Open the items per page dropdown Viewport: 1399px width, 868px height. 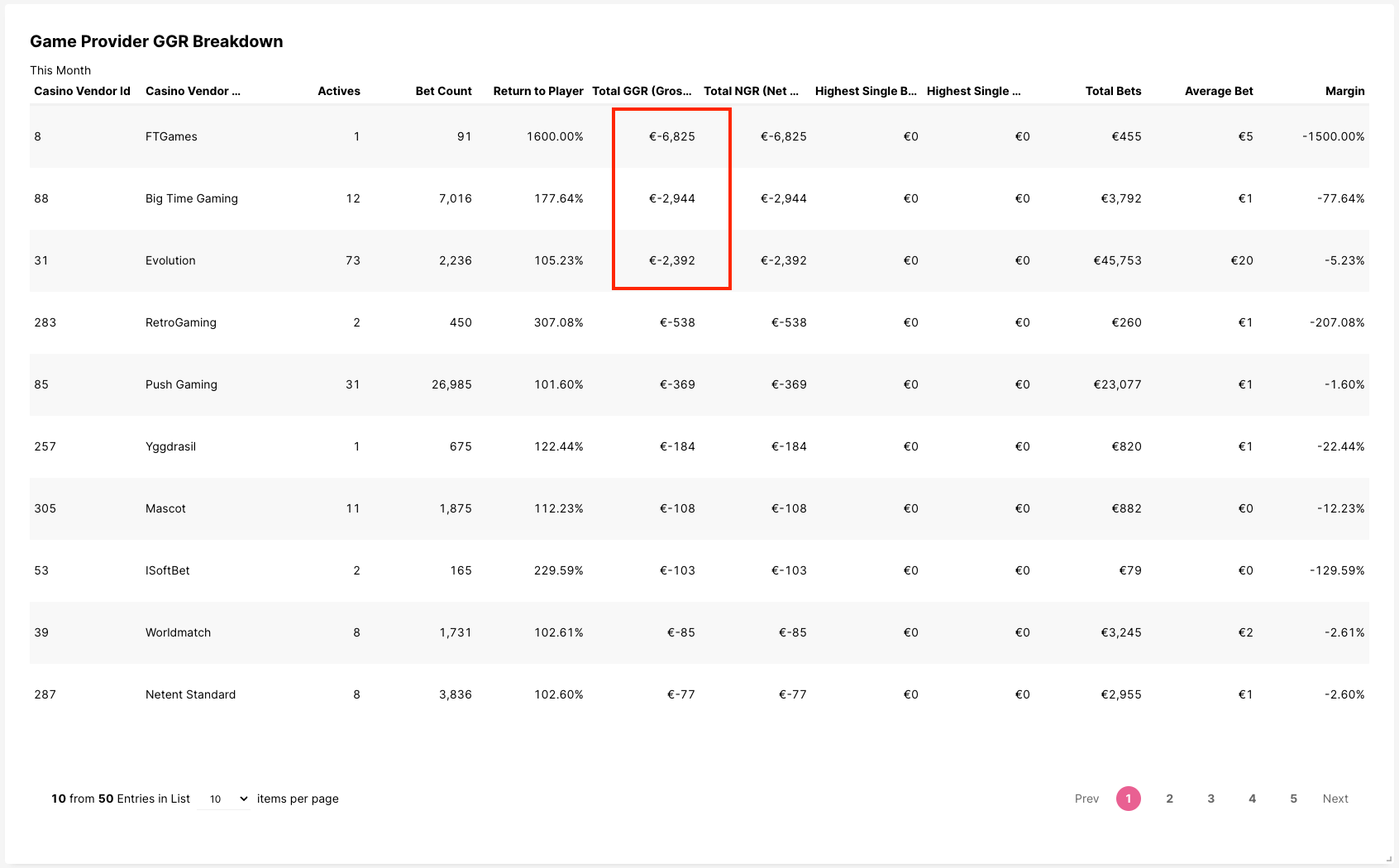tap(227, 799)
